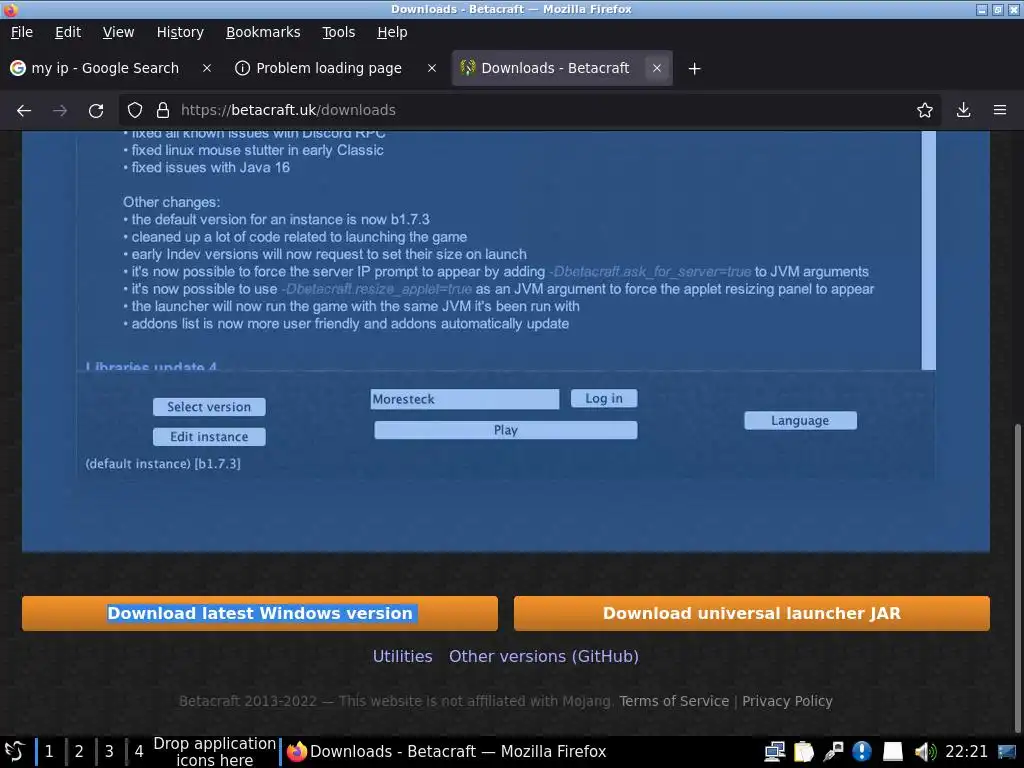Click Download latest Windows version button
1024x768 pixels.
[260, 613]
